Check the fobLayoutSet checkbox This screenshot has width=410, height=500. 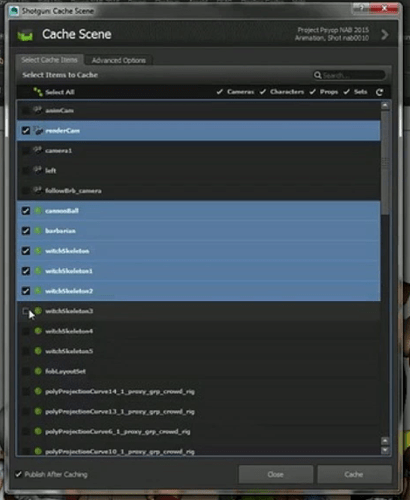(26, 371)
